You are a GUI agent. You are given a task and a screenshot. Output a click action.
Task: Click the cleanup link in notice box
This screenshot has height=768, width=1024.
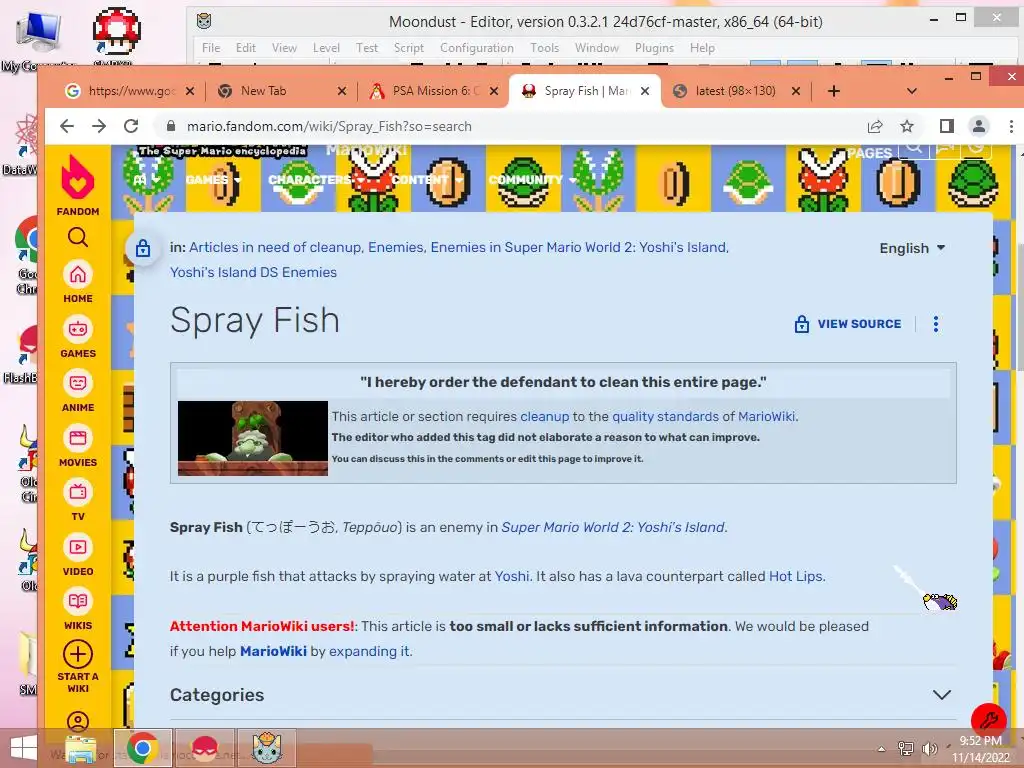point(545,416)
